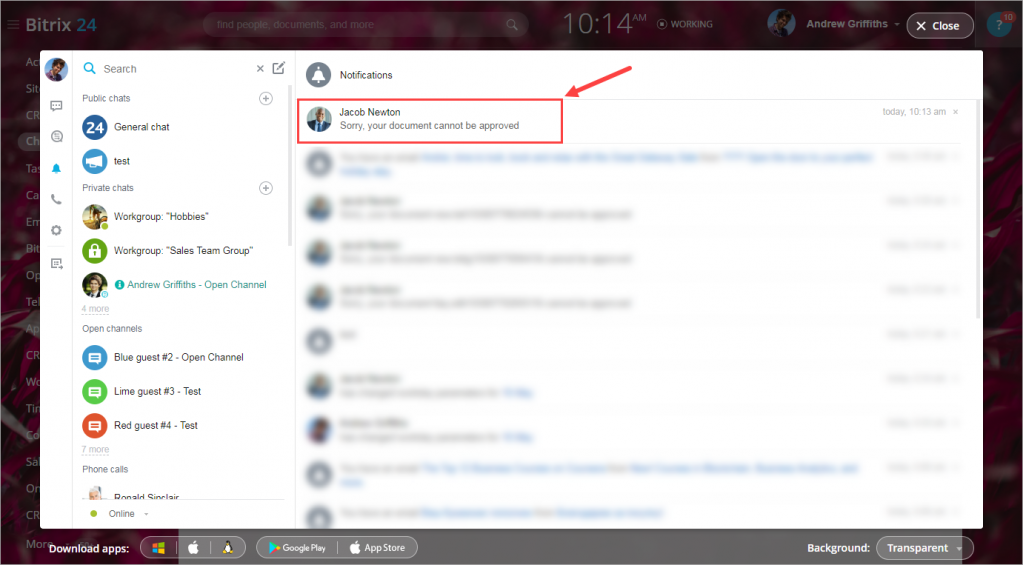Download the macOS desktop app
Viewport: 1023px width, 565px height.
coord(194,548)
